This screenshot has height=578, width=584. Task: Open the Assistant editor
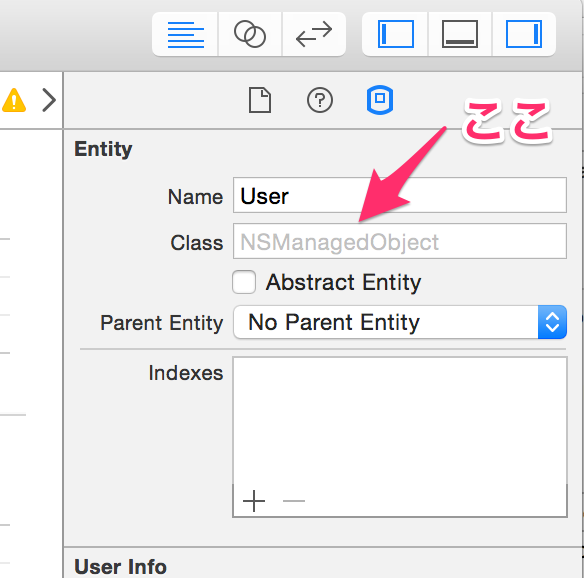250,34
